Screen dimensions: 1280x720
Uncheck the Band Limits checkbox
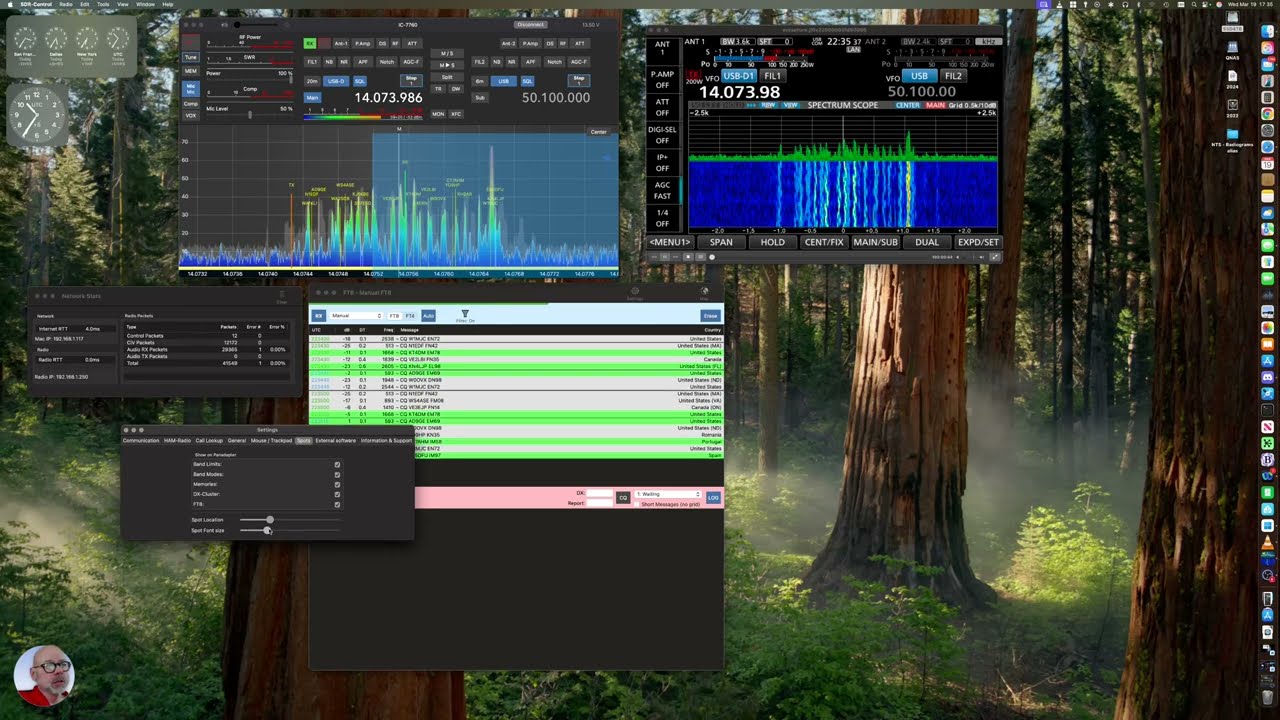pyautogui.click(x=337, y=464)
